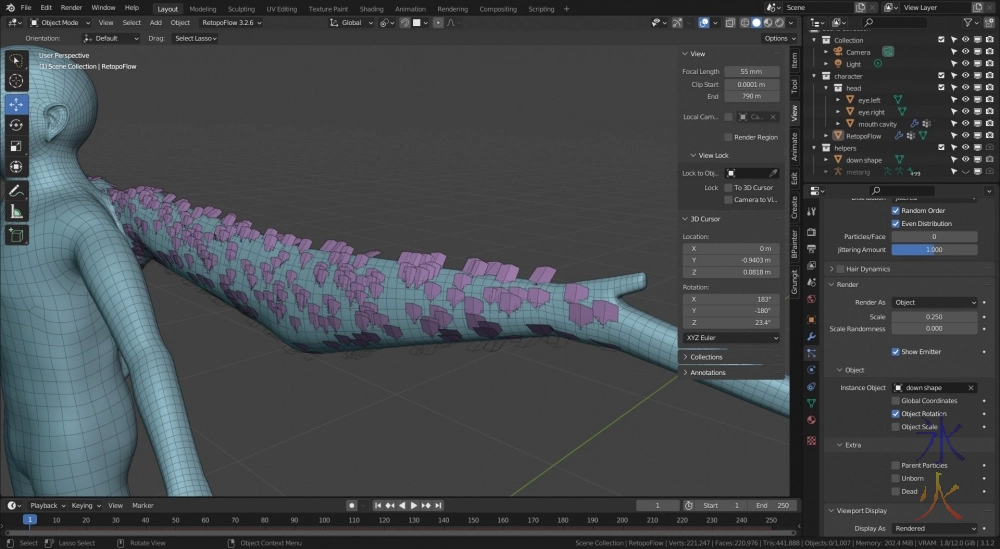Select the Measure tool
Image resolution: width=1000 pixels, height=549 pixels.
(x=16, y=212)
